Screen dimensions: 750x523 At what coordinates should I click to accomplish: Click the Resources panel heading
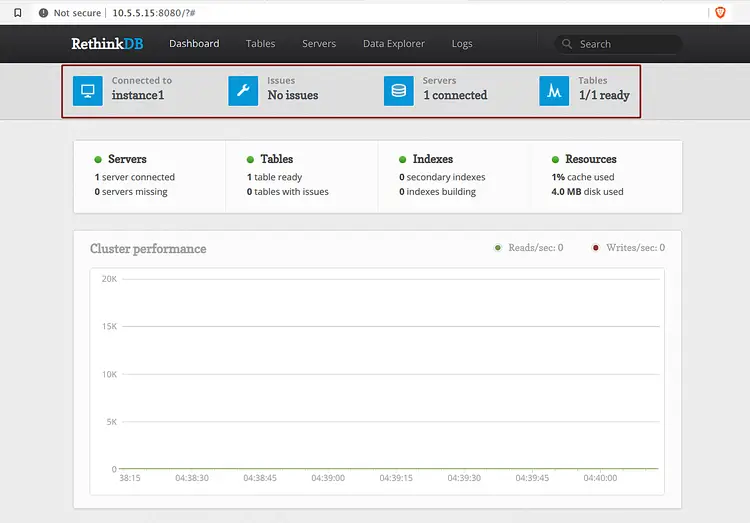[x=591, y=159]
